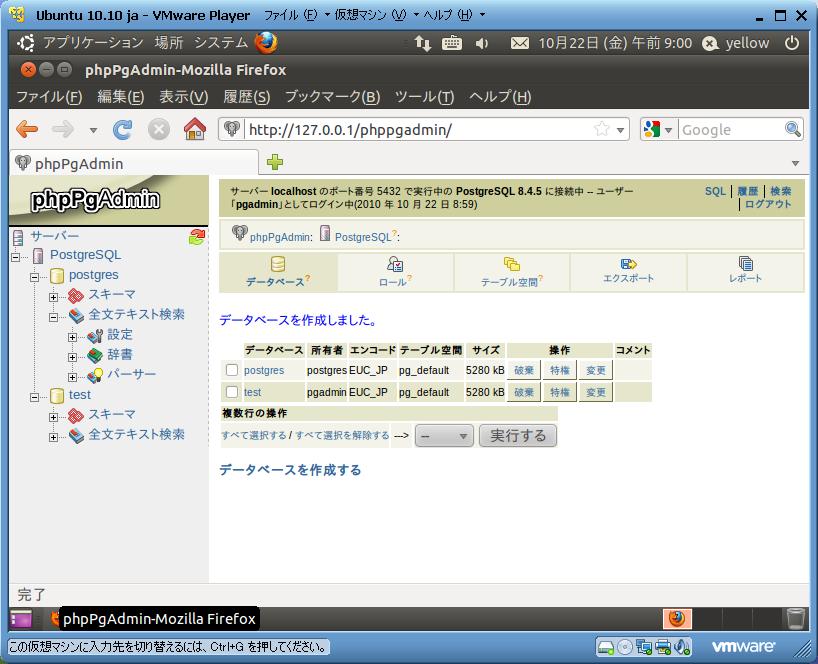The height and width of the screenshot is (664, 818).
Task: Open the list all tabs dropdown
Action: click(x=796, y=163)
